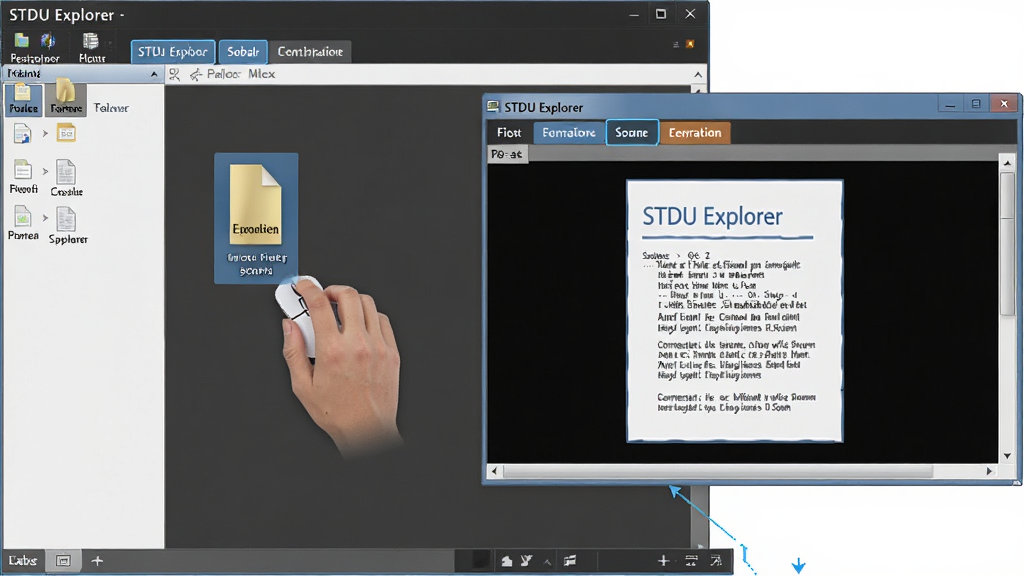Switch to the STUJ Expbor tab in main window

point(172,52)
